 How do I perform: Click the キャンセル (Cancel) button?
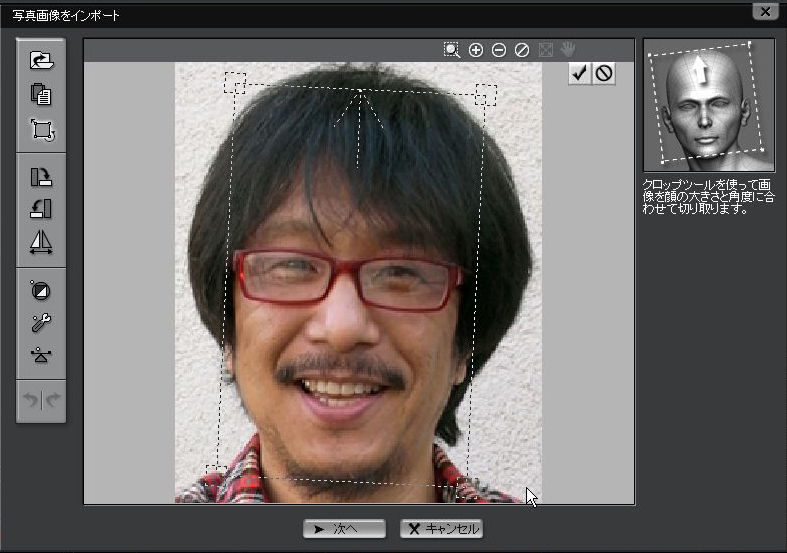442,529
